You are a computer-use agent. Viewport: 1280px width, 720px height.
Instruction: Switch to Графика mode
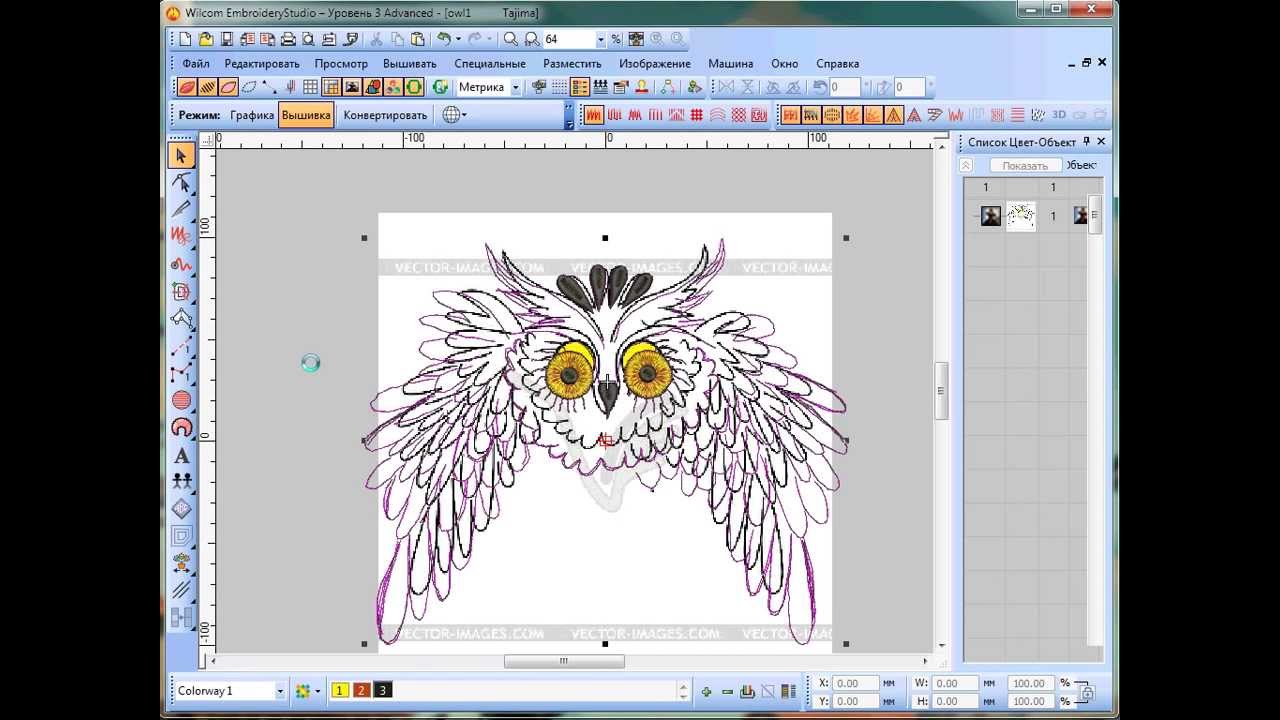(252, 115)
